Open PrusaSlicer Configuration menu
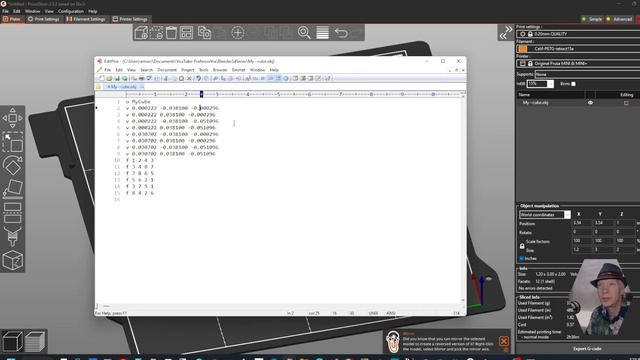Viewport: 640px width, 360px height. [x=71, y=11]
